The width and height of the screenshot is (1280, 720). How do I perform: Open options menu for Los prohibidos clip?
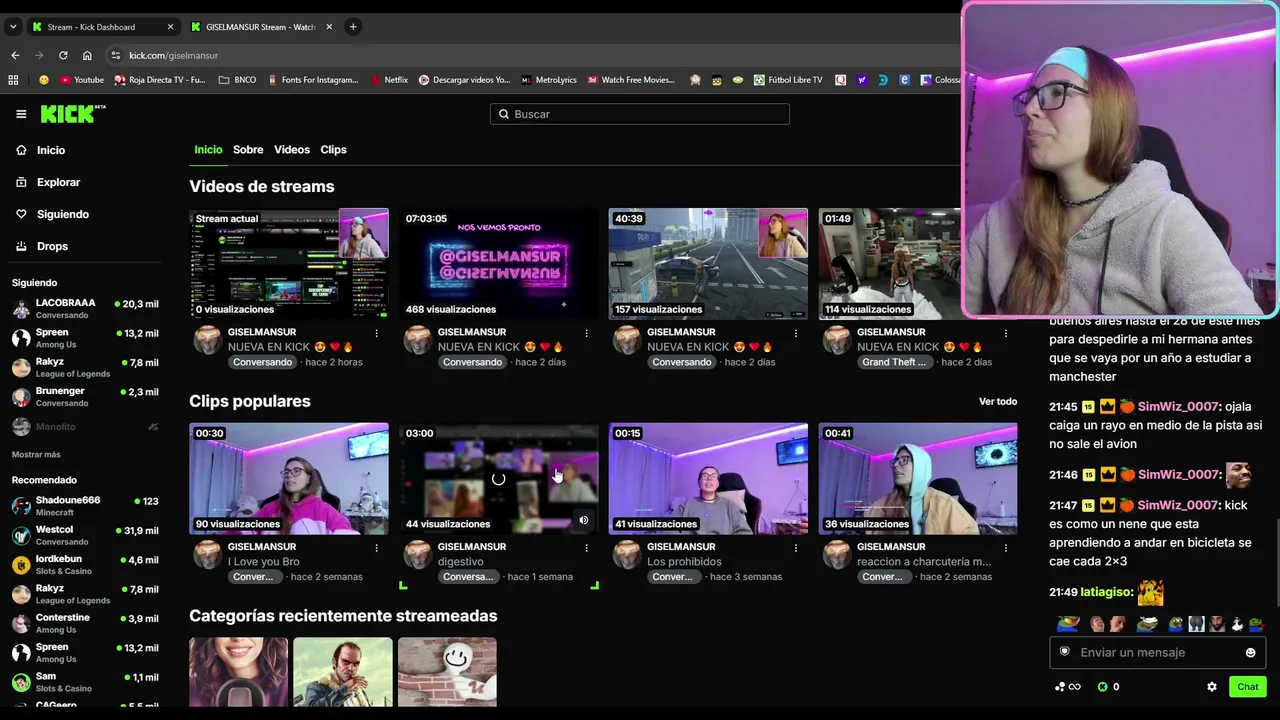pos(796,548)
